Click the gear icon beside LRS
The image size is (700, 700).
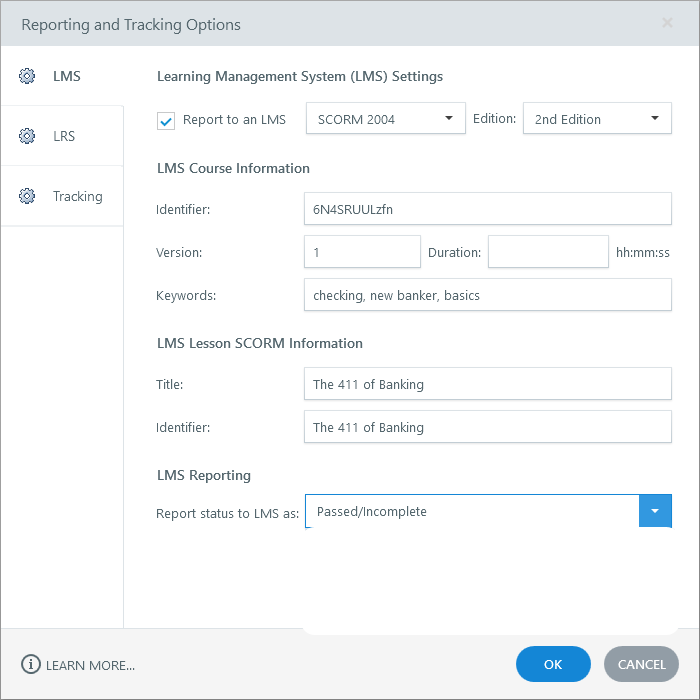tap(27, 136)
